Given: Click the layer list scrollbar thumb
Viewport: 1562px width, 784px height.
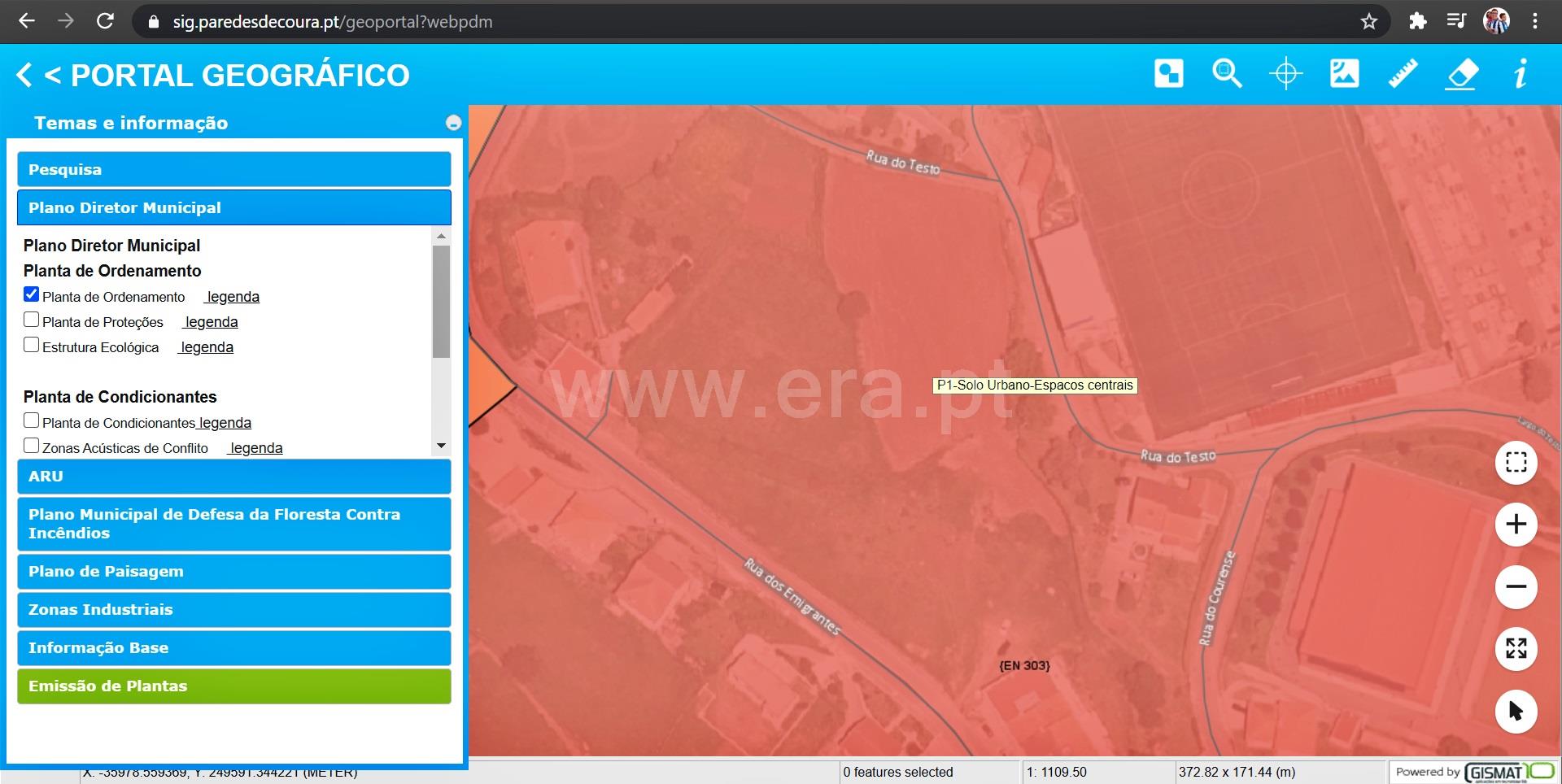Looking at the screenshot, I should (x=442, y=302).
